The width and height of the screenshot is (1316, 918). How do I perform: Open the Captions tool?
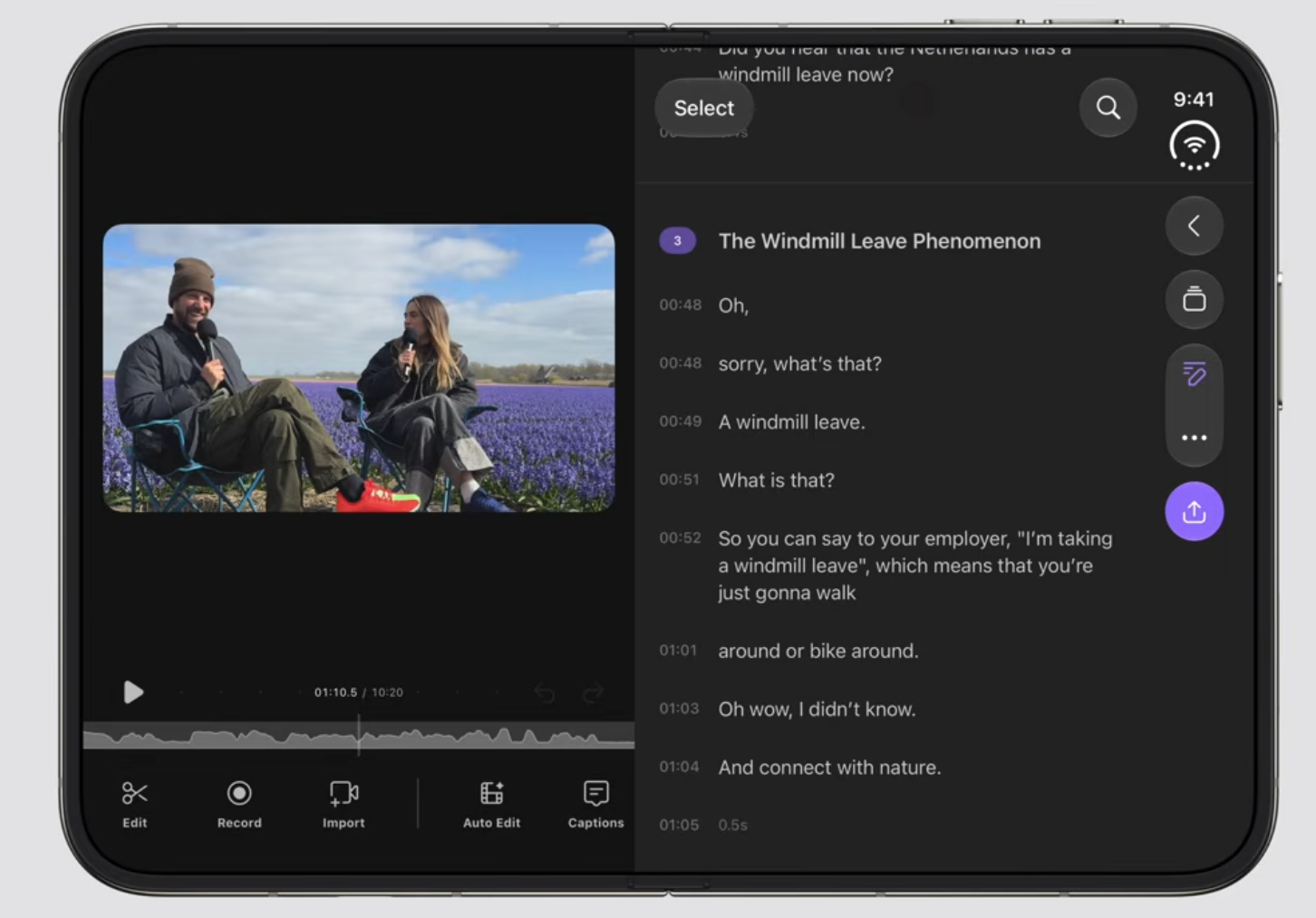point(595,804)
